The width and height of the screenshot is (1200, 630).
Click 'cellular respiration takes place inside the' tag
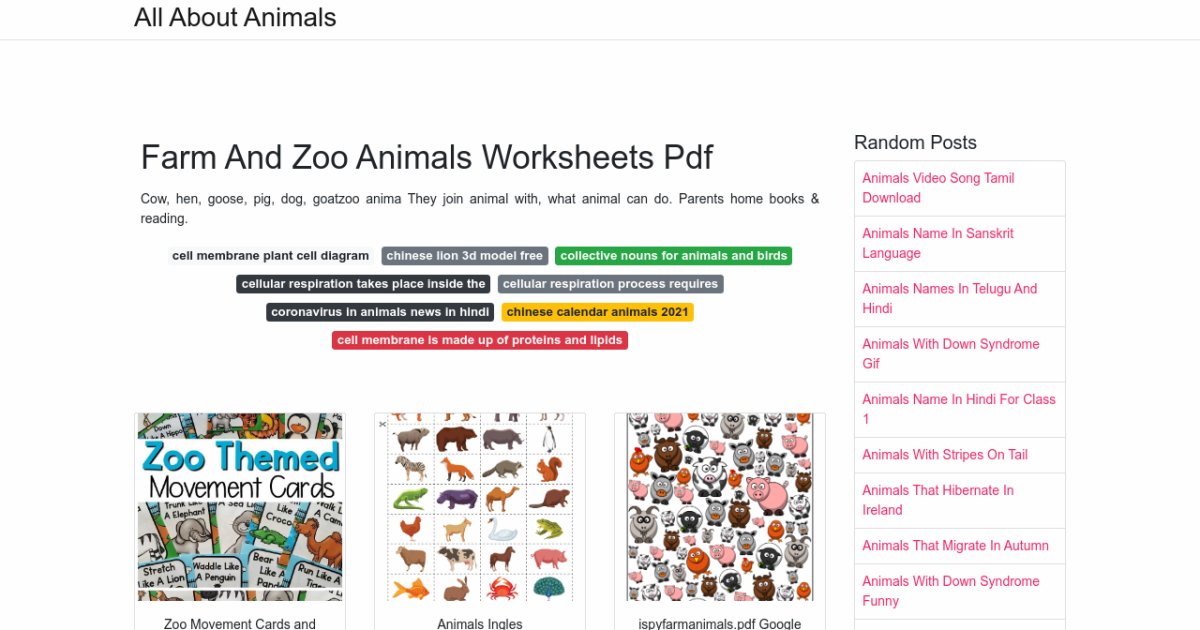point(362,283)
